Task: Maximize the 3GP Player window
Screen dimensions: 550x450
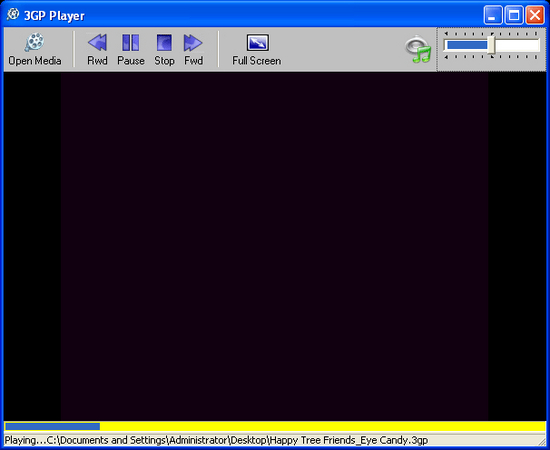Action: (x=514, y=15)
